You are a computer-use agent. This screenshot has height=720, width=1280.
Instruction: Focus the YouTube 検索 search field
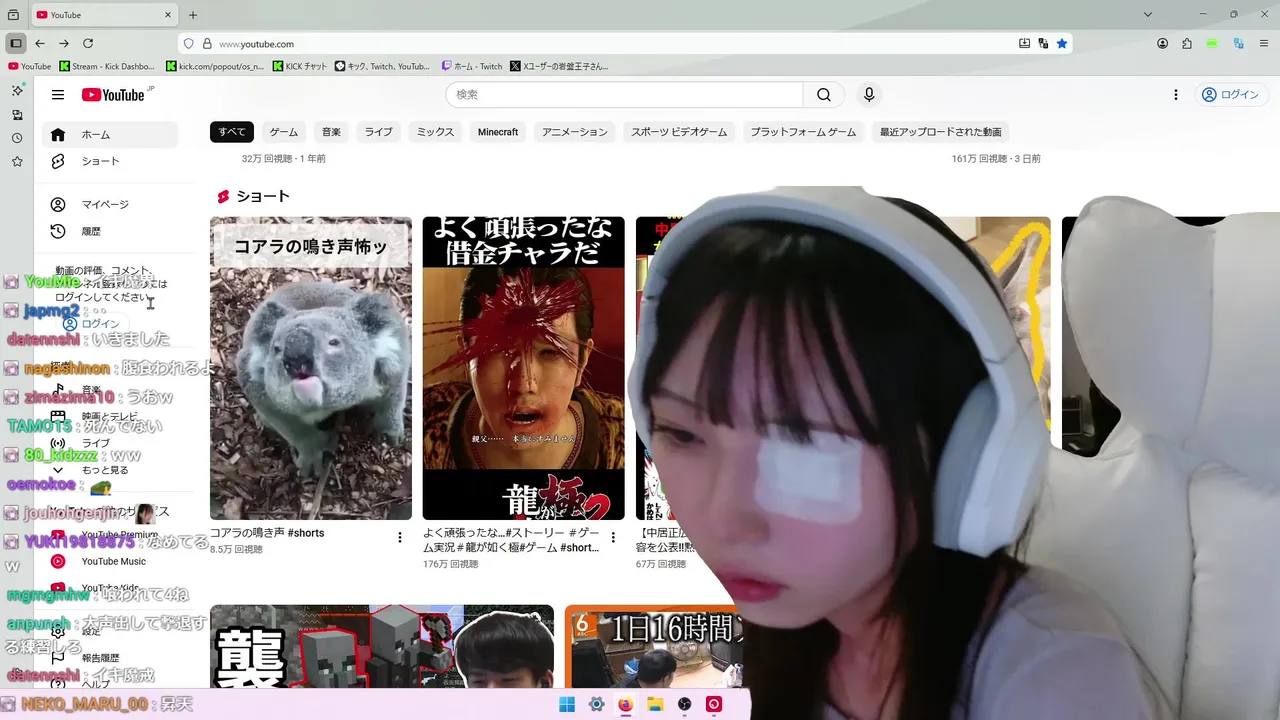(624, 95)
